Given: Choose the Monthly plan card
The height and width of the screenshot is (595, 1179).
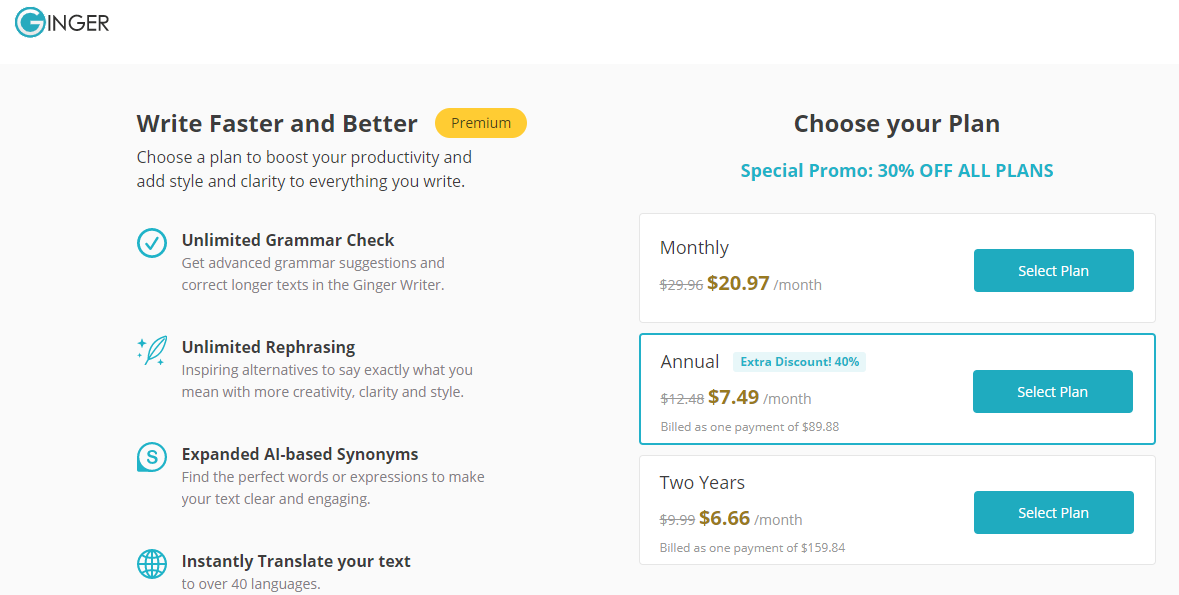Looking at the screenshot, I should pos(897,269).
